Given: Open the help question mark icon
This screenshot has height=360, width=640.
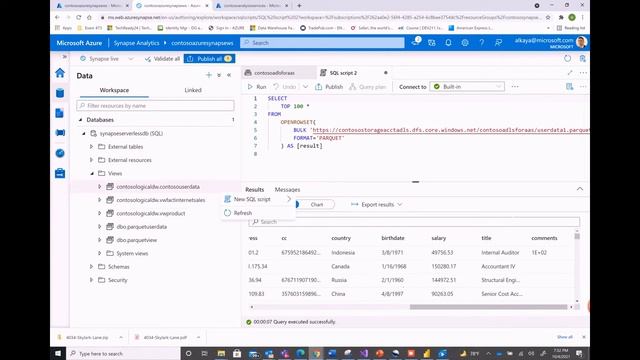Looking at the screenshot, I should (482, 42).
